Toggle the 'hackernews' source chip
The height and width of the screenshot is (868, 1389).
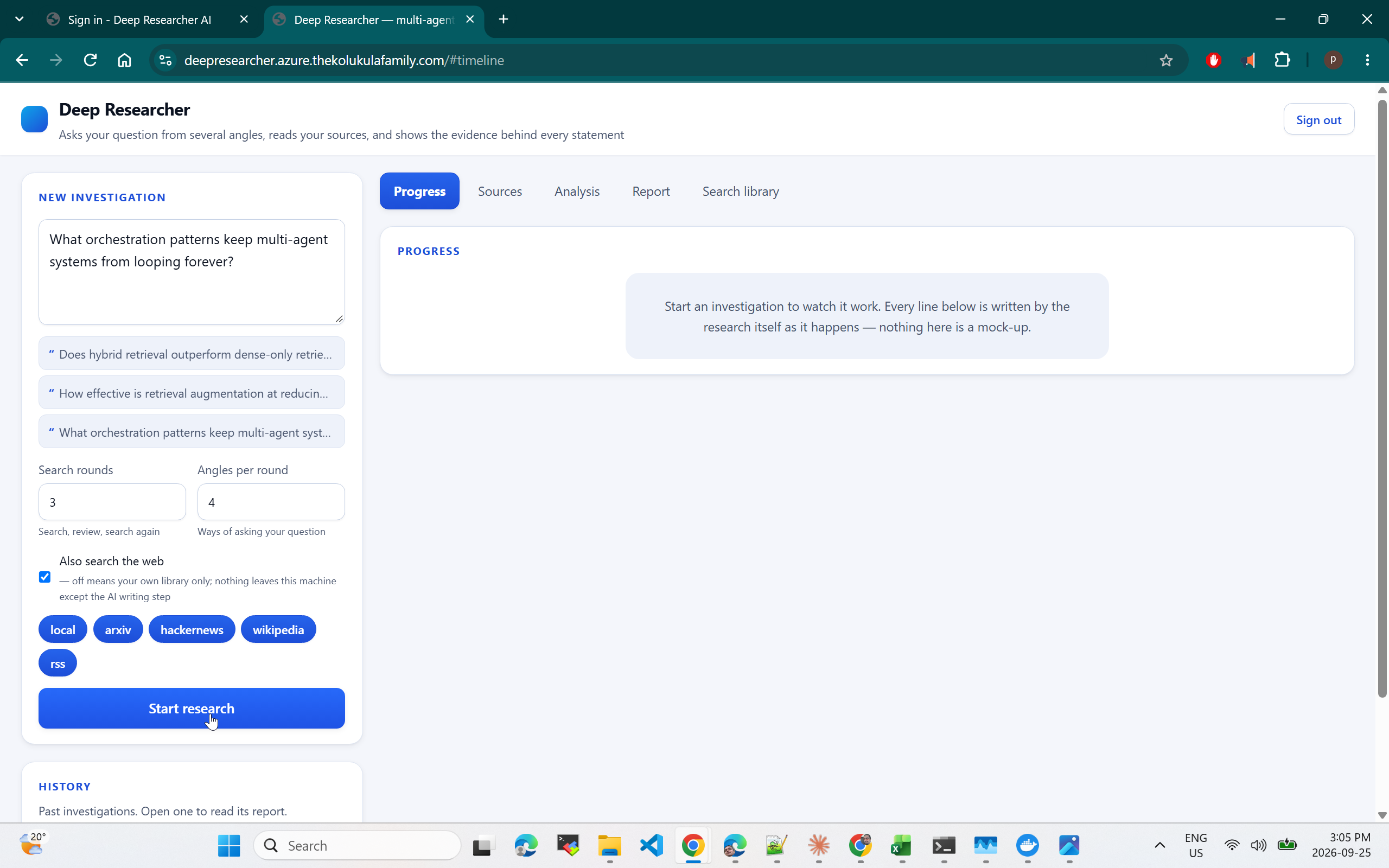(192, 629)
